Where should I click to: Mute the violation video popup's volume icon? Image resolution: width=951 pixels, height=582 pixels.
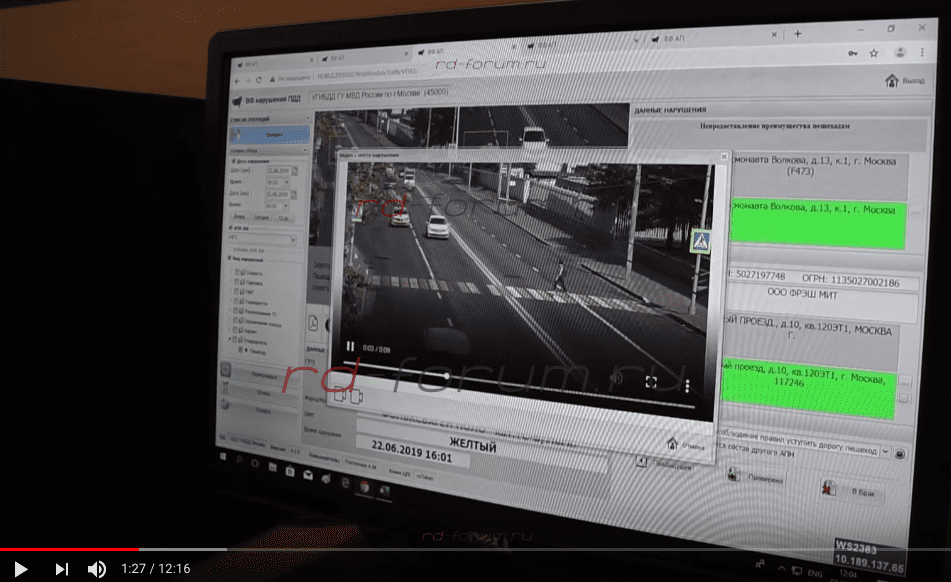tap(616, 378)
